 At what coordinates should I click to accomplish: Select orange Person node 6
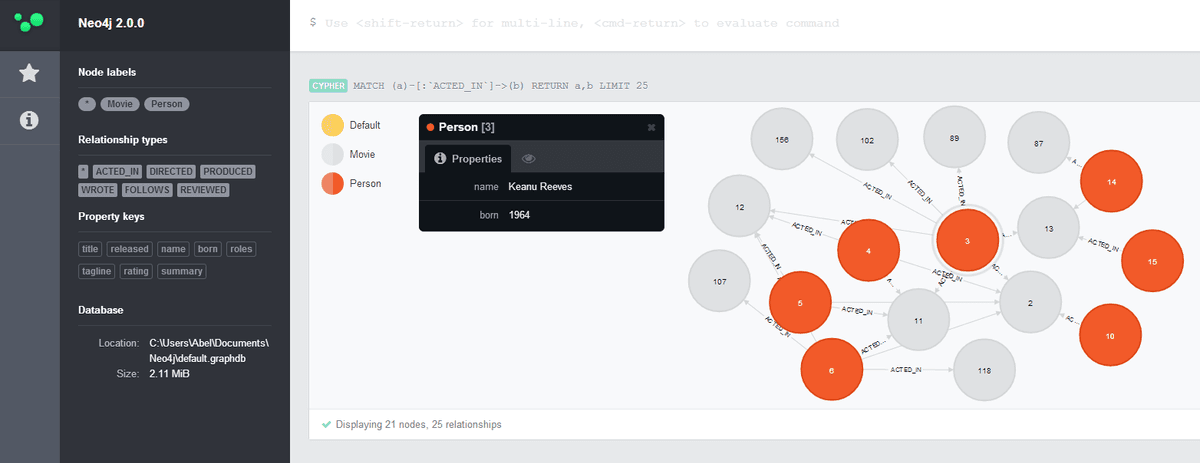point(832,369)
